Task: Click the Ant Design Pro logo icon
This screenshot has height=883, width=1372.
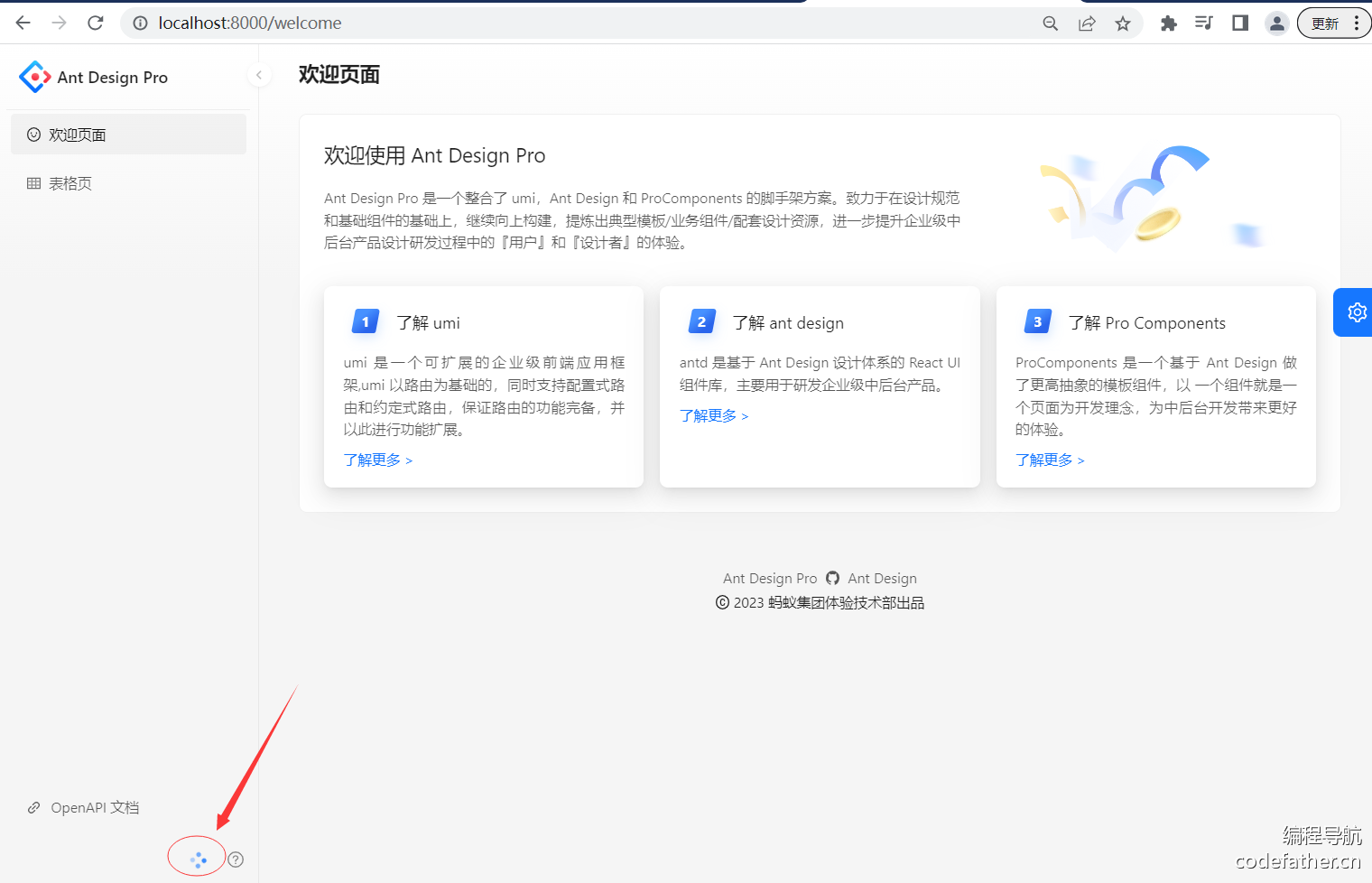Action: click(35, 77)
